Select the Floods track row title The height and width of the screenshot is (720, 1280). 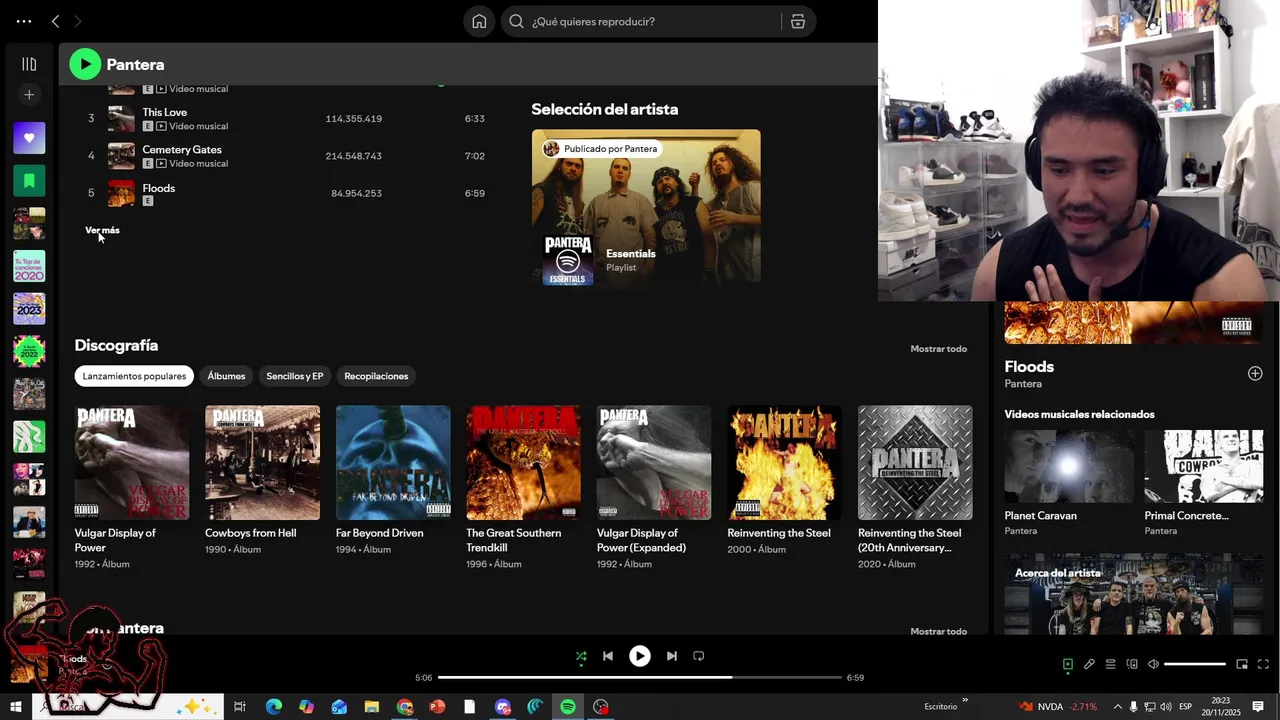tap(158, 188)
